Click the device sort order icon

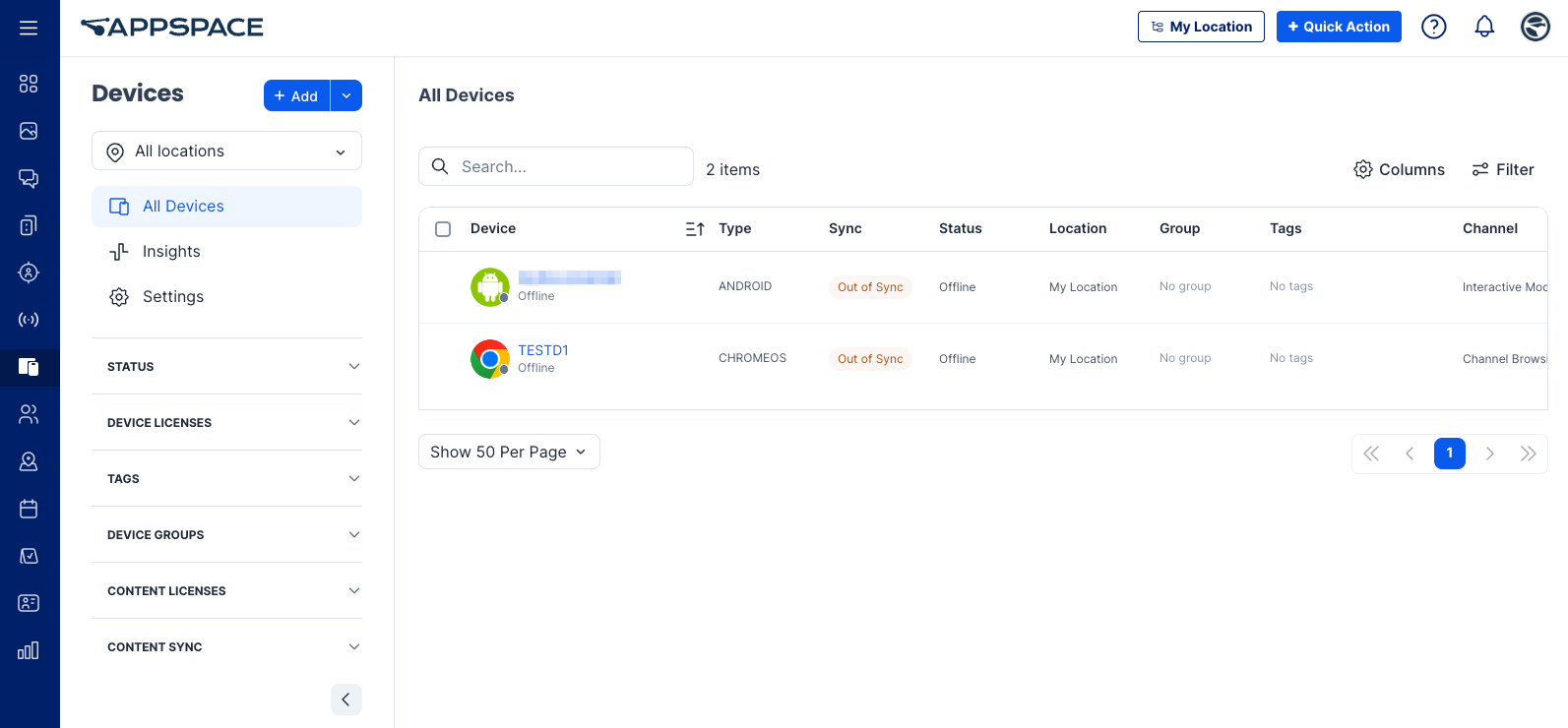point(695,228)
